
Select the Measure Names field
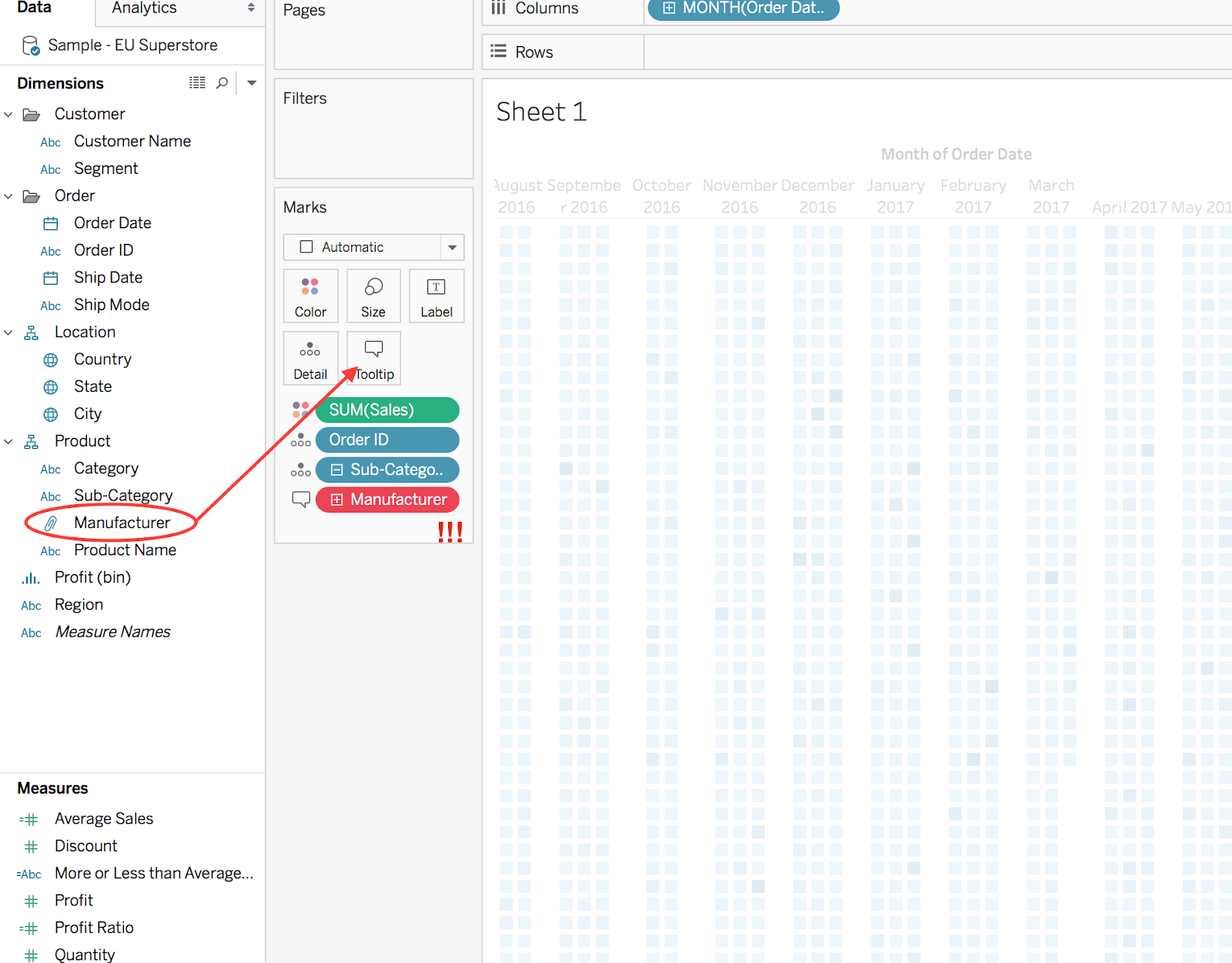(x=113, y=632)
